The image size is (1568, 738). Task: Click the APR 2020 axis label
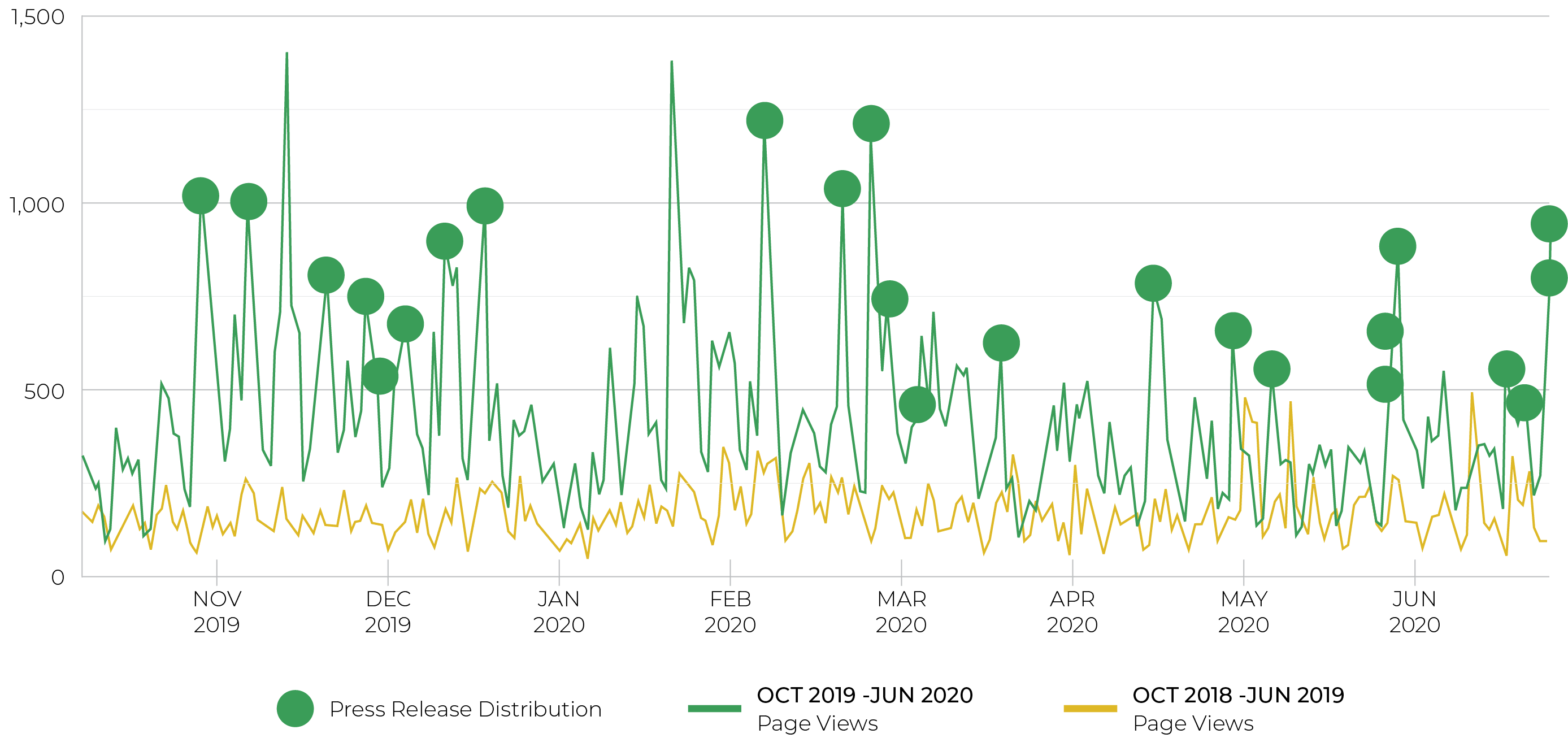tap(1072, 612)
